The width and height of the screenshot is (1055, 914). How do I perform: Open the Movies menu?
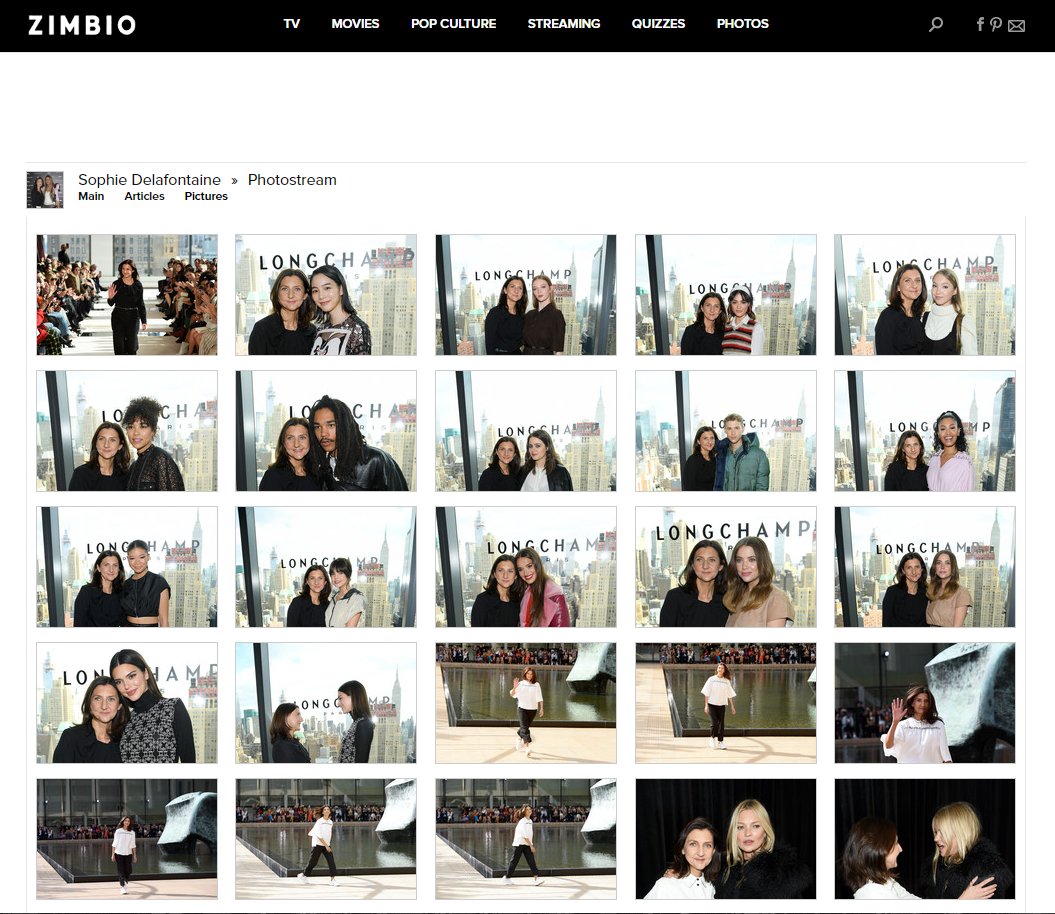(x=355, y=24)
